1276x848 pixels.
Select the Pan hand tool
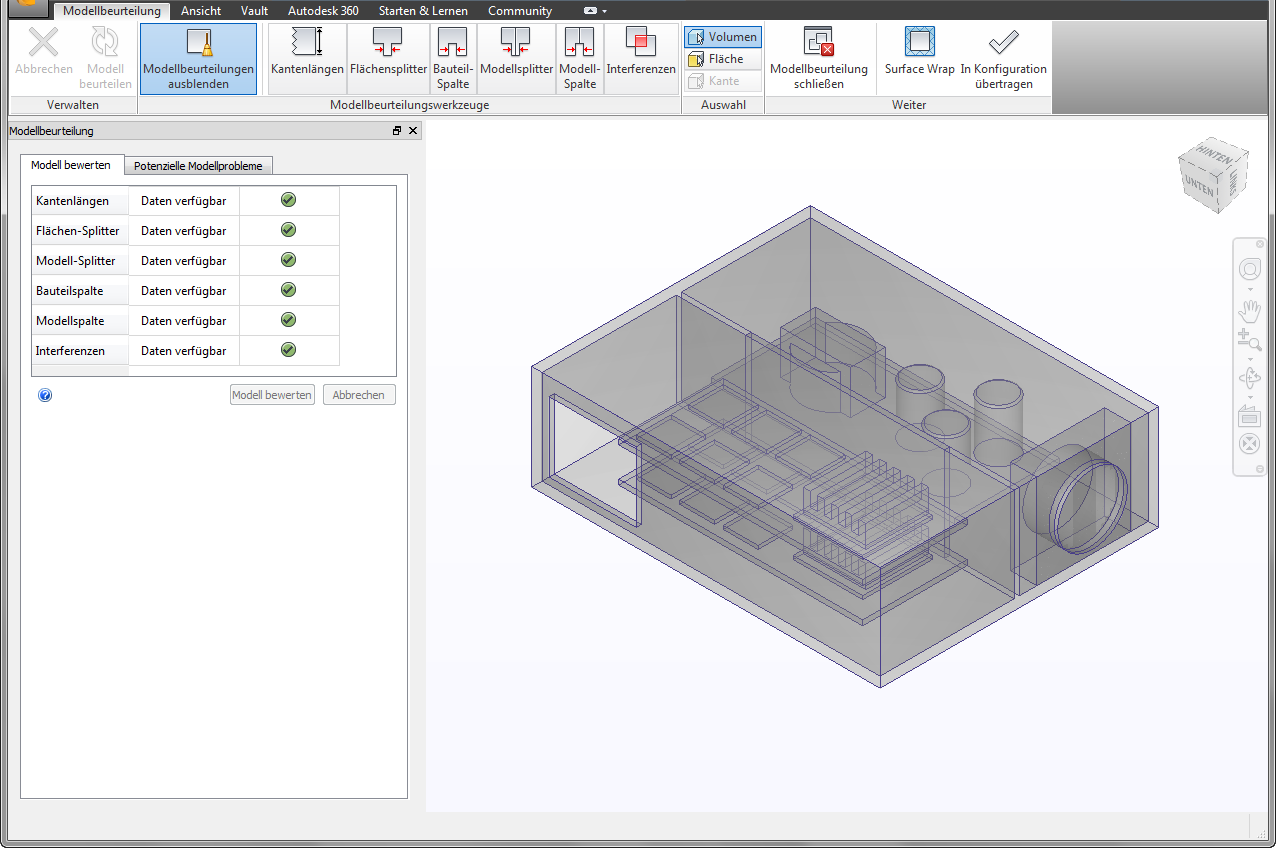coord(1250,311)
